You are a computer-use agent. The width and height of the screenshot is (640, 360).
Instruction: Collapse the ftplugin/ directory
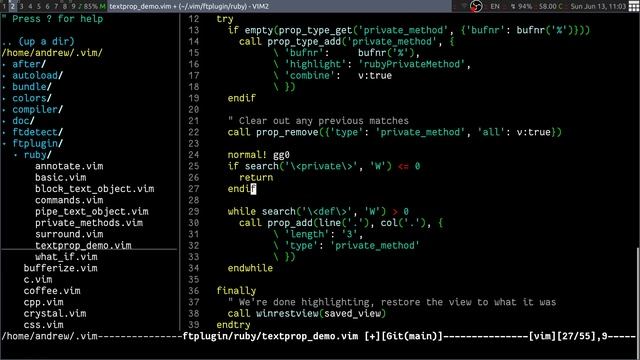pyautogui.click(x=37, y=143)
